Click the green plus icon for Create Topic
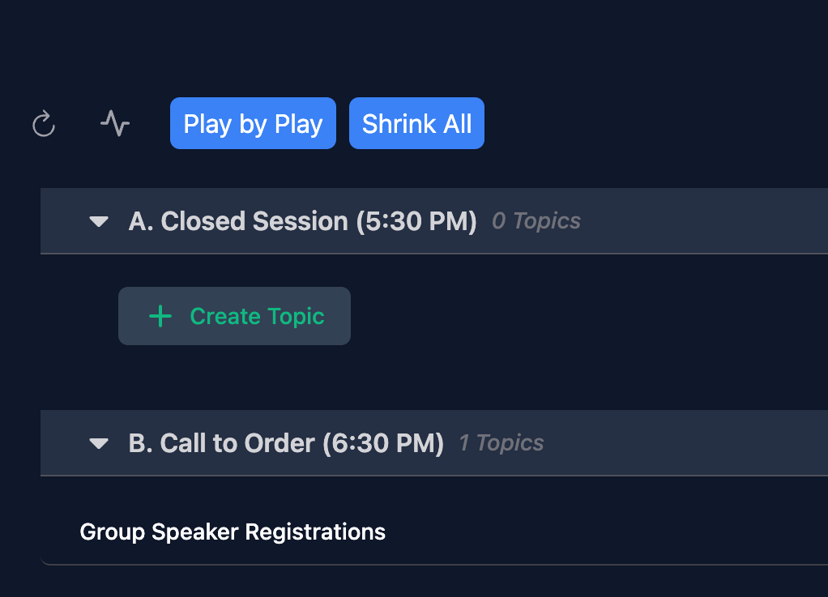The image size is (828, 597). click(160, 316)
